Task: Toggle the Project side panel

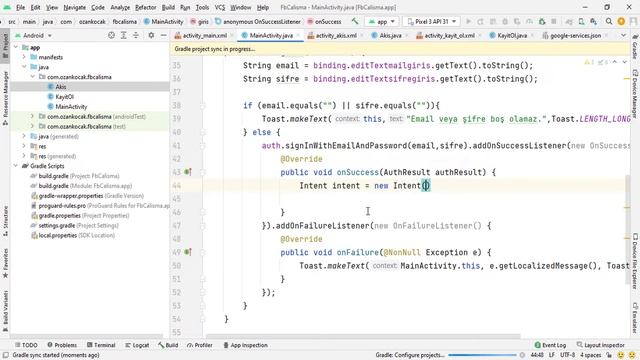Action: click(5, 45)
